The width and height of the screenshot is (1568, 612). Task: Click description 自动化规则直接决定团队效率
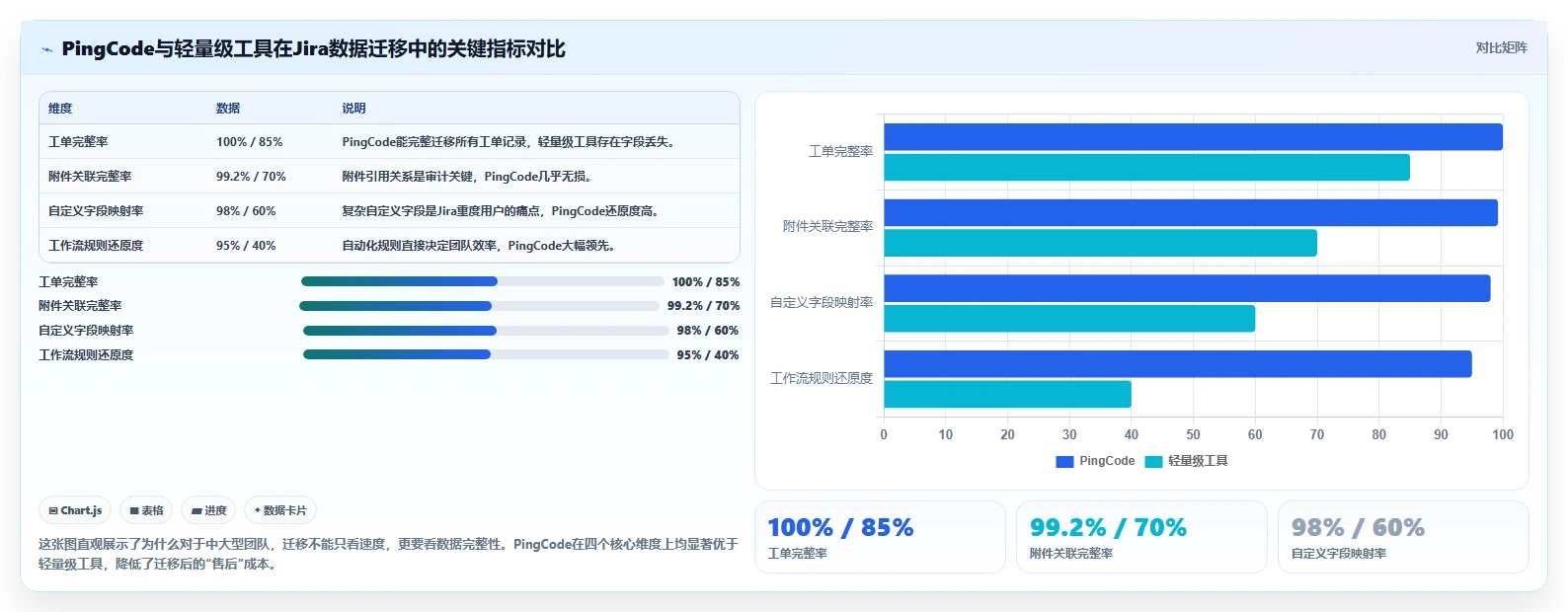tap(420, 246)
